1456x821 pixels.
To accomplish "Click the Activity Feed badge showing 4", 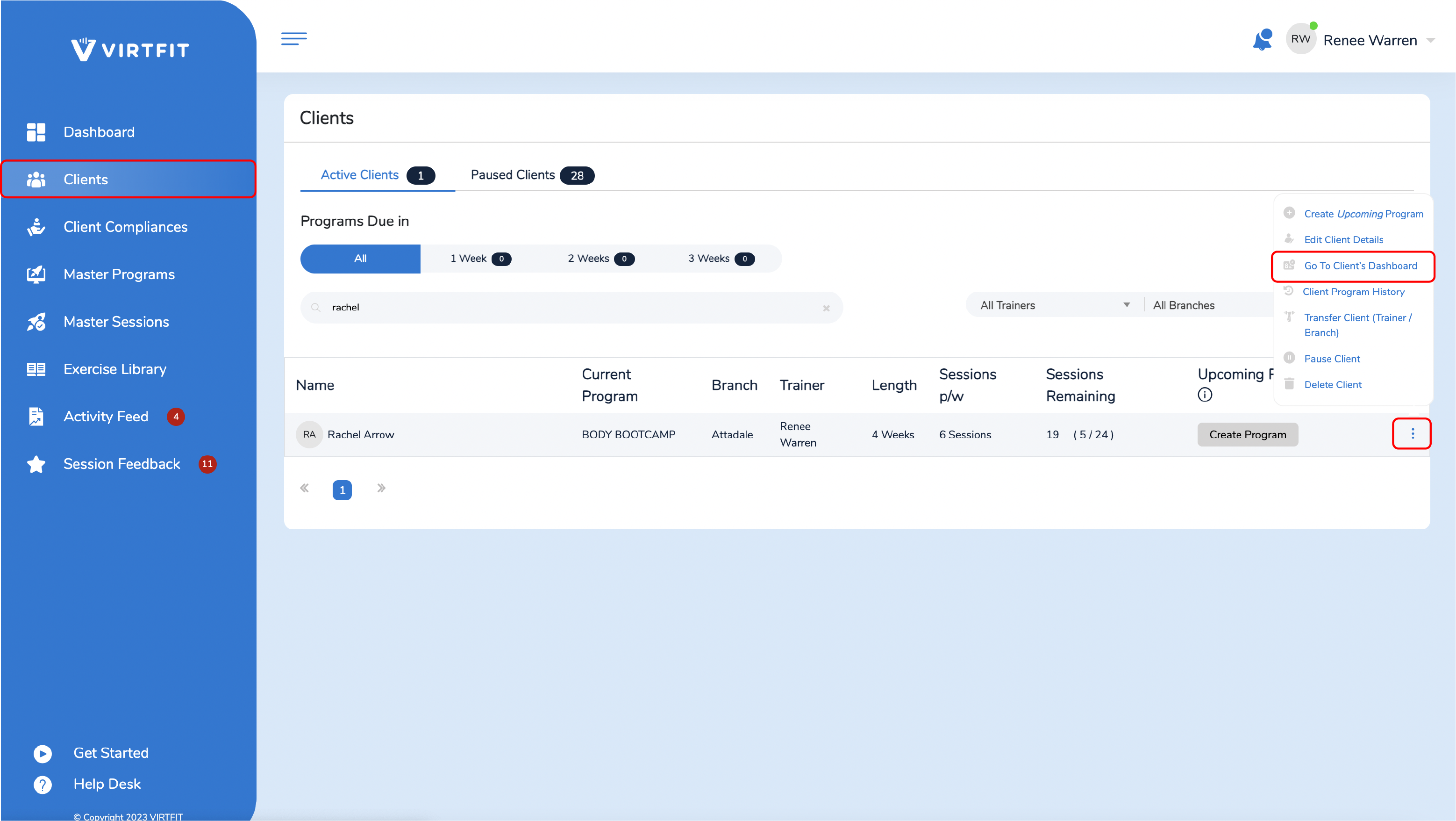I will (x=176, y=417).
